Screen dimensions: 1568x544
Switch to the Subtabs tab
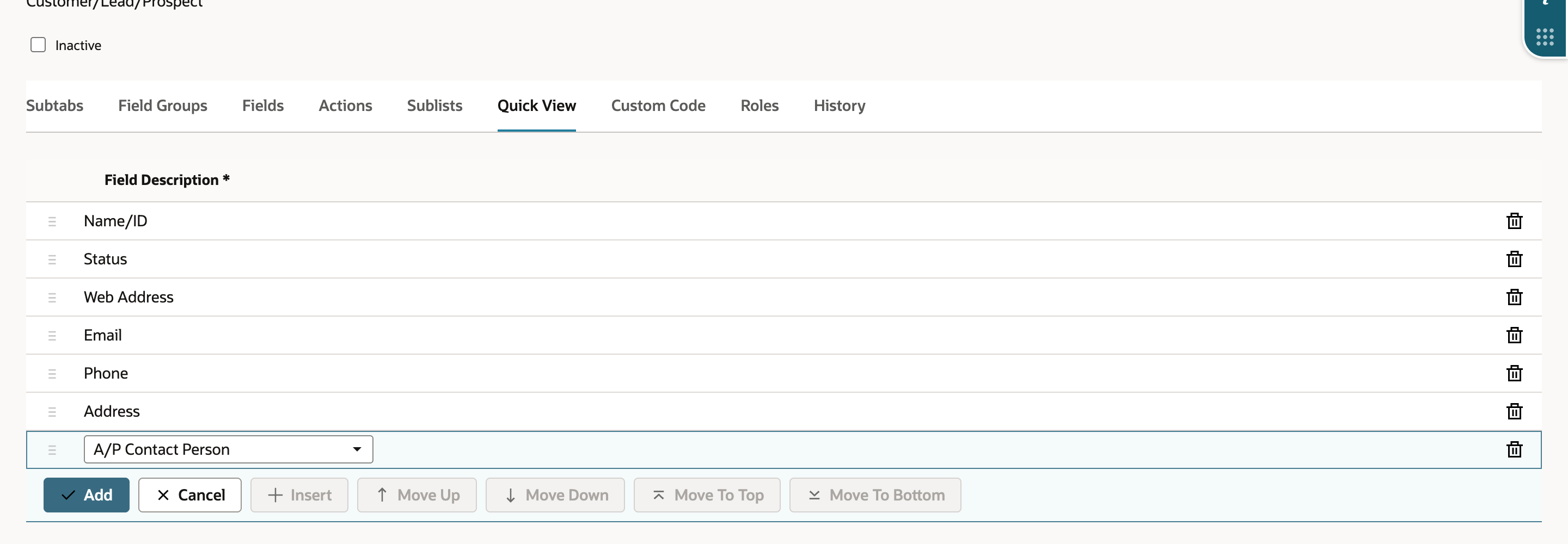click(x=55, y=106)
